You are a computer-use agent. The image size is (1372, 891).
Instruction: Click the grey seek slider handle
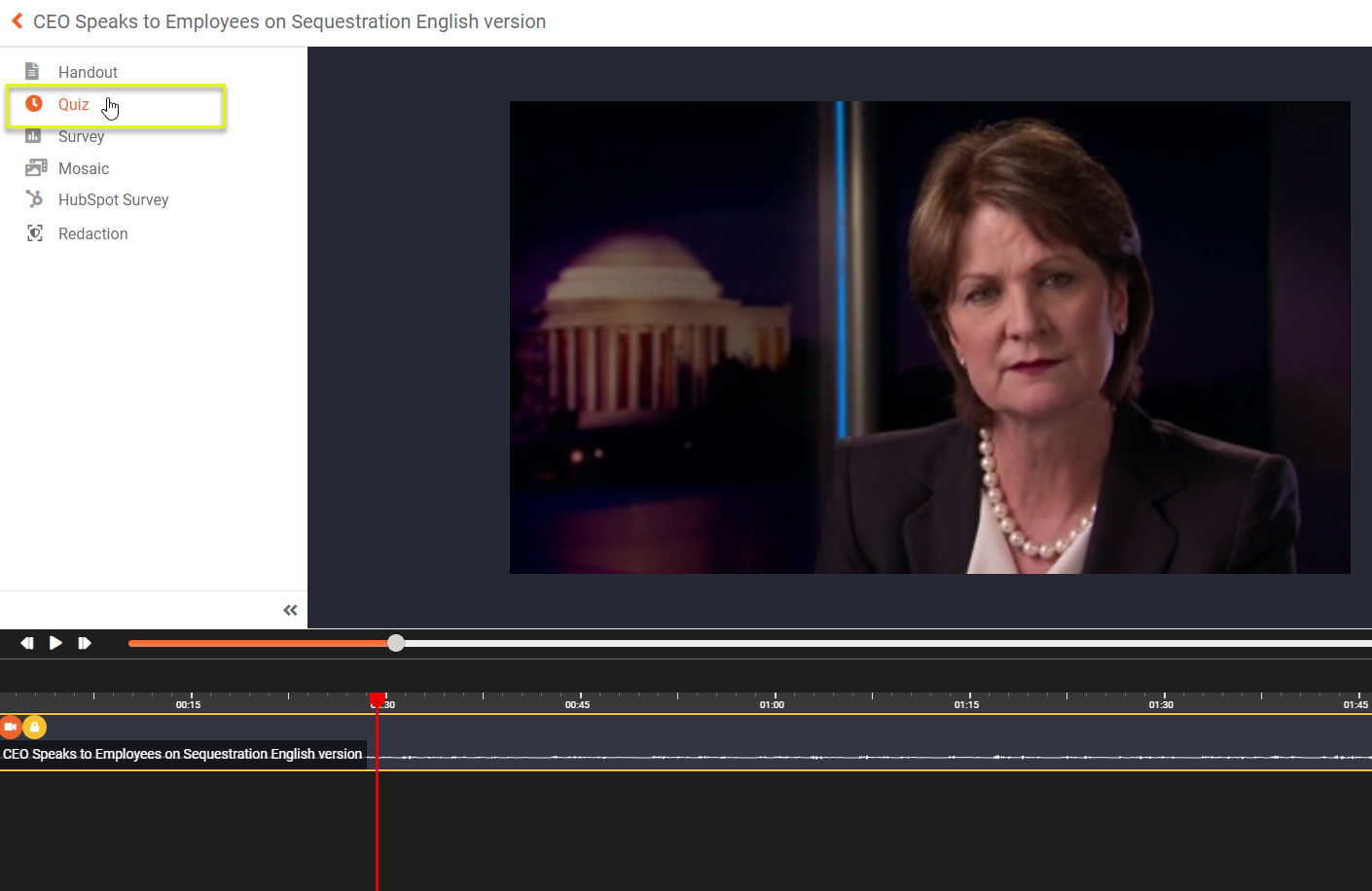(x=396, y=643)
